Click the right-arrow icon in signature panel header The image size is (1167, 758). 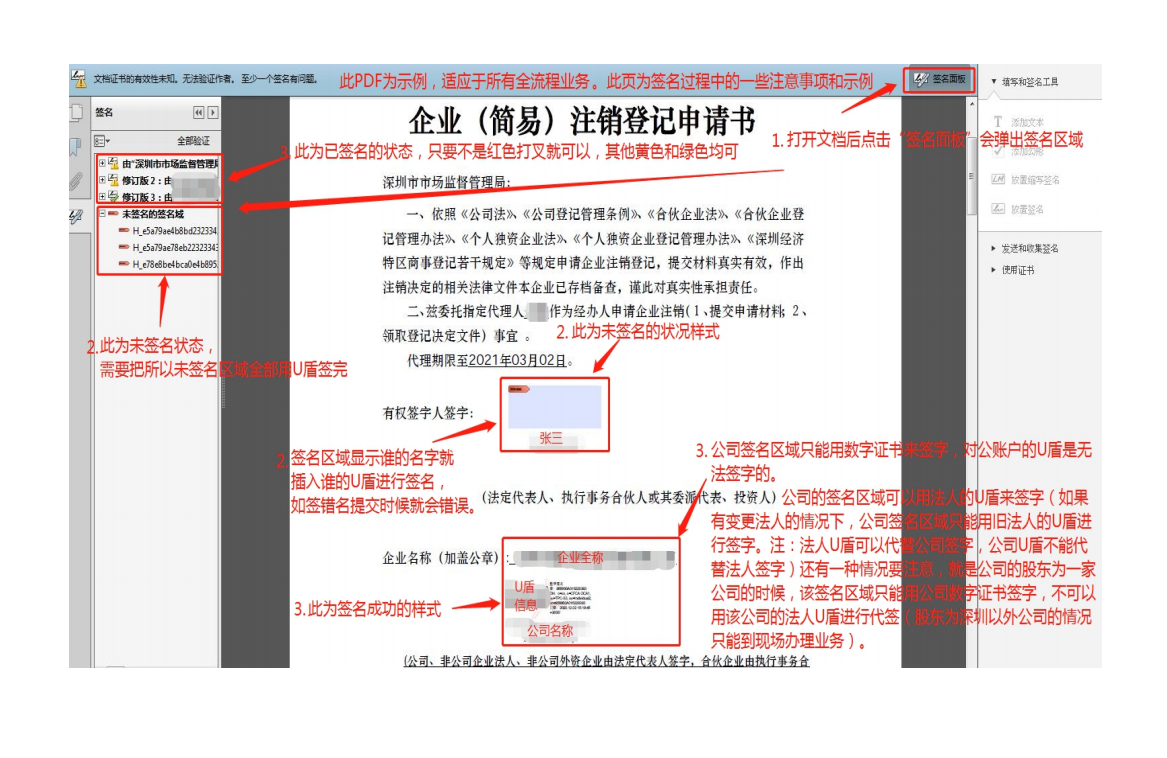coord(212,113)
